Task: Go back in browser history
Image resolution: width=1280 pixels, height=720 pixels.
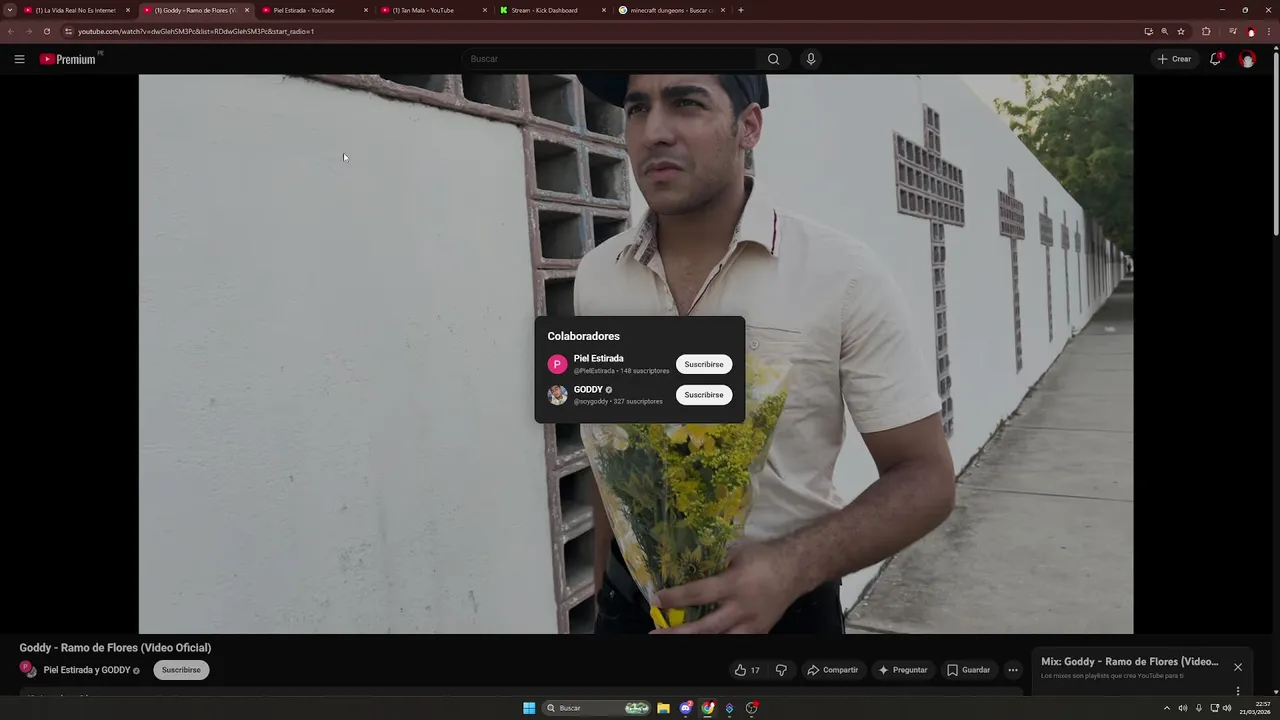Action: (11, 31)
